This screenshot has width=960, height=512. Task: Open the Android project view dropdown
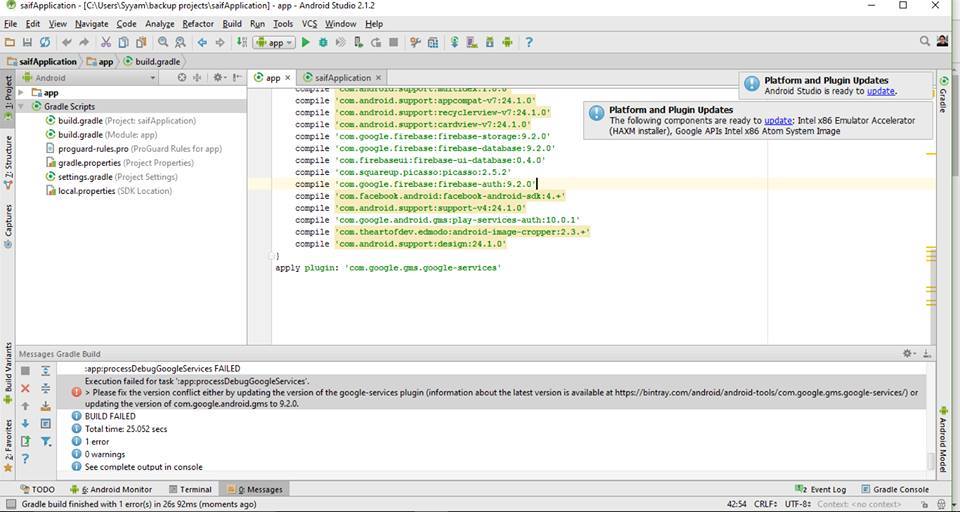coord(89,78)
